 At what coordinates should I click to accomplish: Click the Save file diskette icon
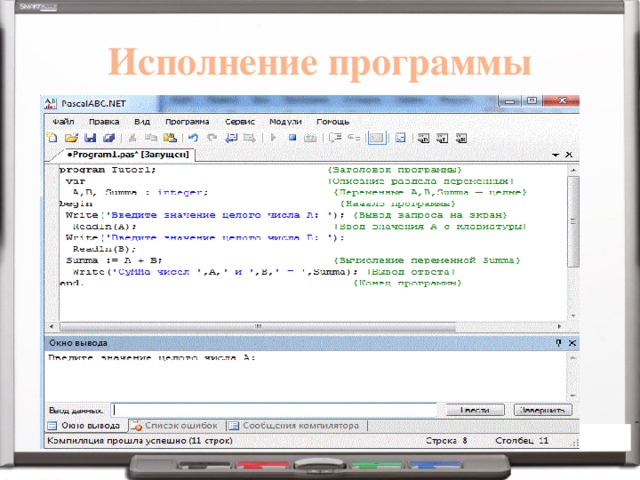(x=90, y=138)
